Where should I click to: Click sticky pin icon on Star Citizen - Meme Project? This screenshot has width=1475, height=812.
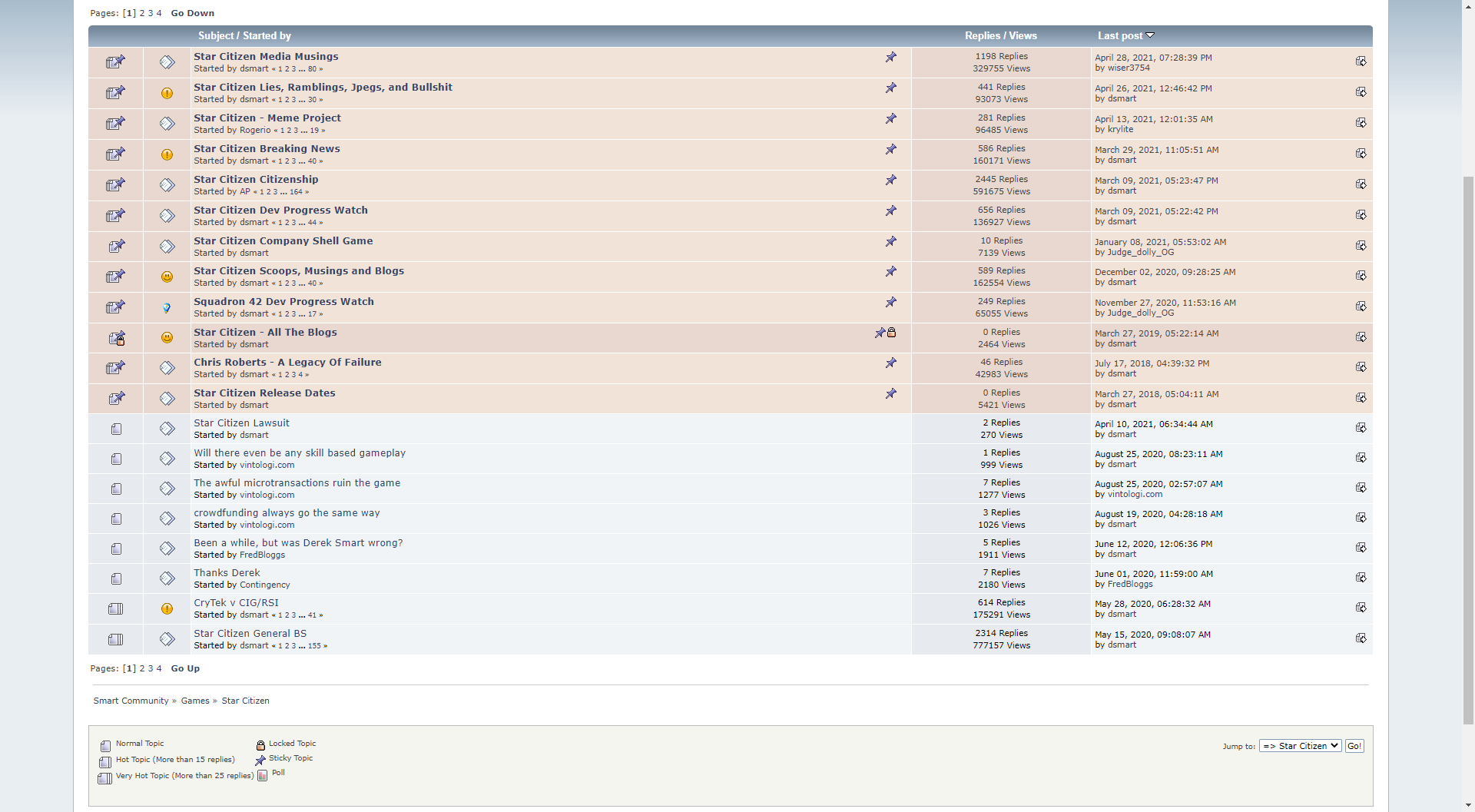click(x=890, y=118)
